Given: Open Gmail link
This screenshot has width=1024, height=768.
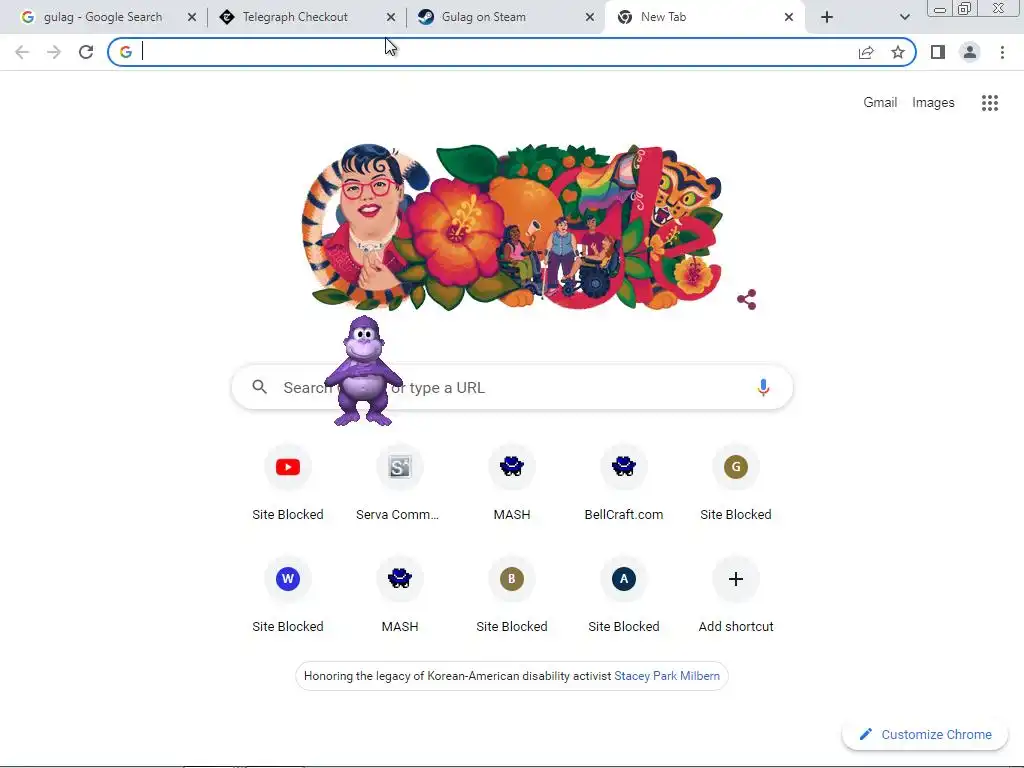Looking at the screenshot, I should [880, 103].
